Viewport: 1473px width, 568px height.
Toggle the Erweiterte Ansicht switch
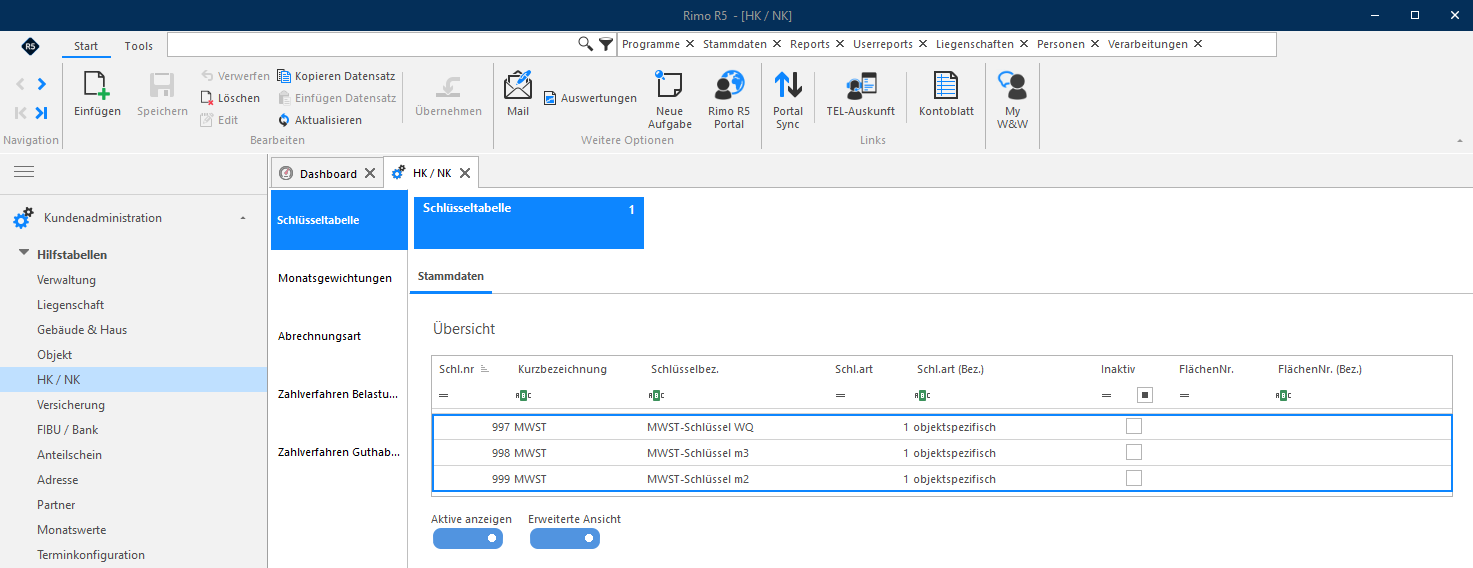click(x=564, y=538)
